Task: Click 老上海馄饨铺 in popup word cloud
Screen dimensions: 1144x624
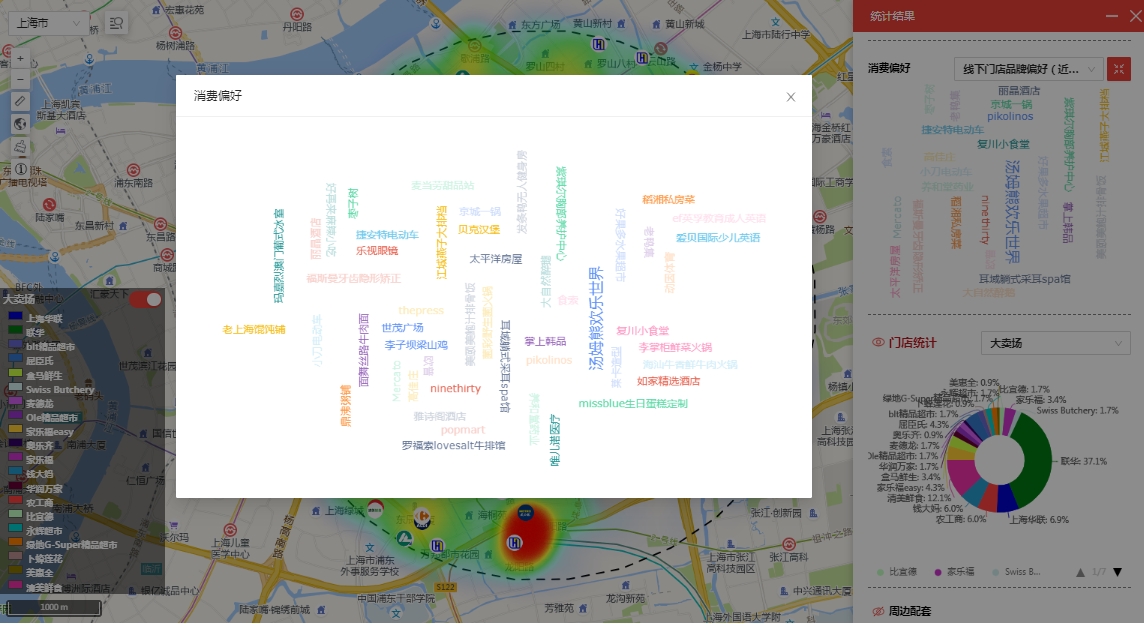Action: point(254,330)
